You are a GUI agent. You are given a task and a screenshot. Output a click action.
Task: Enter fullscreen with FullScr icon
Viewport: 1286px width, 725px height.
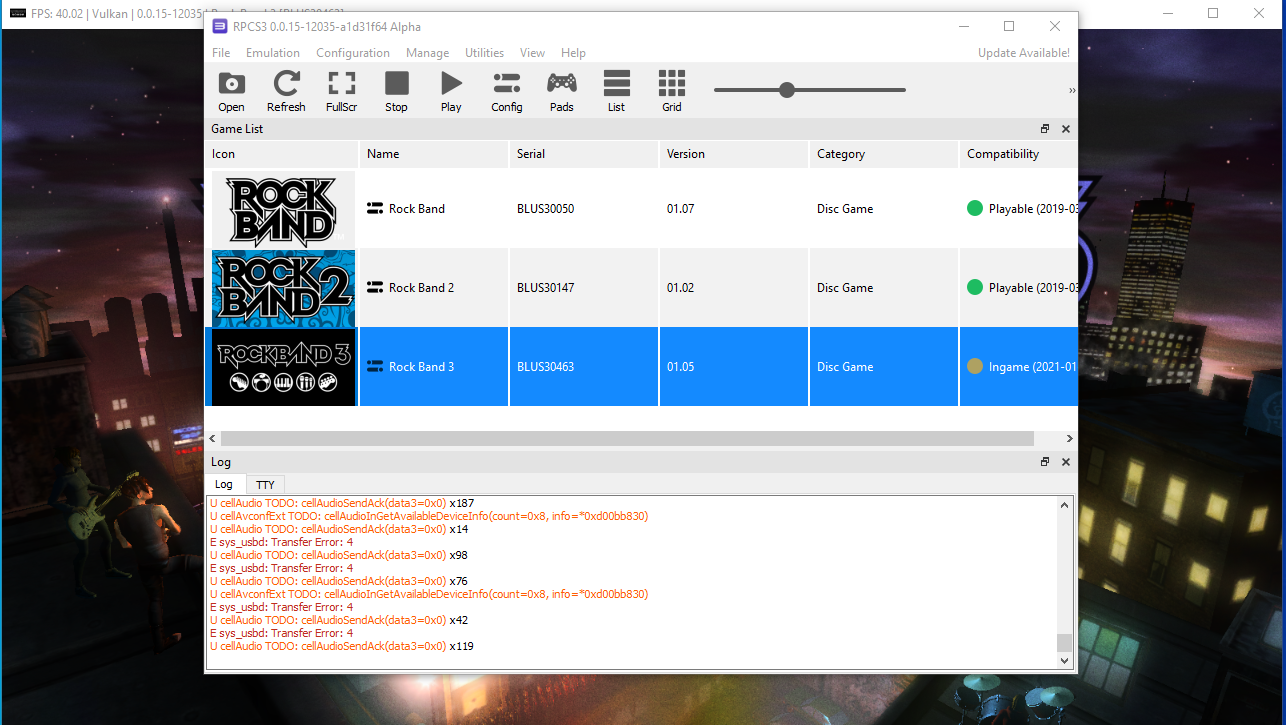[342, 91]
